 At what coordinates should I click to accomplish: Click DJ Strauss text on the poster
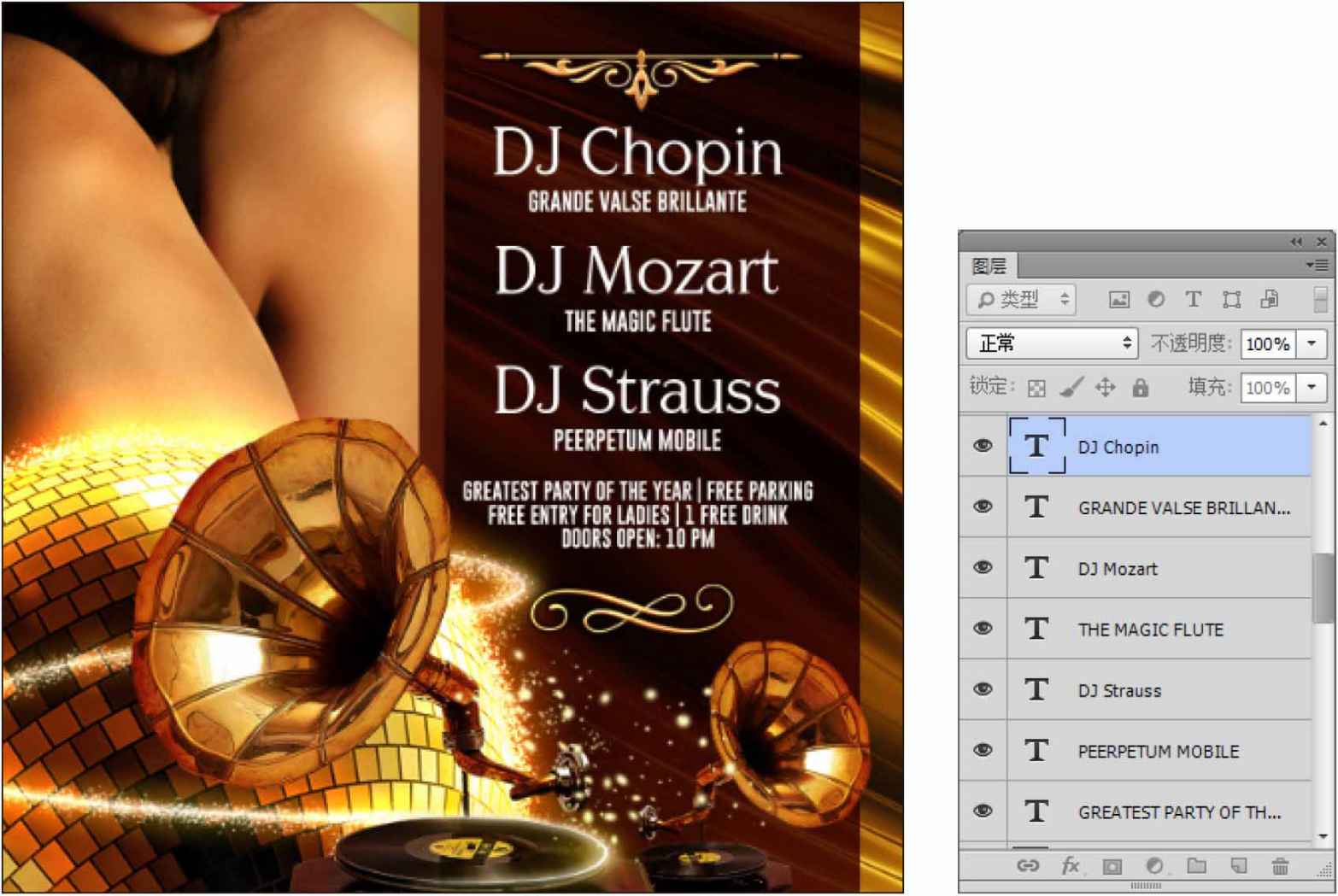coord(637,390)
